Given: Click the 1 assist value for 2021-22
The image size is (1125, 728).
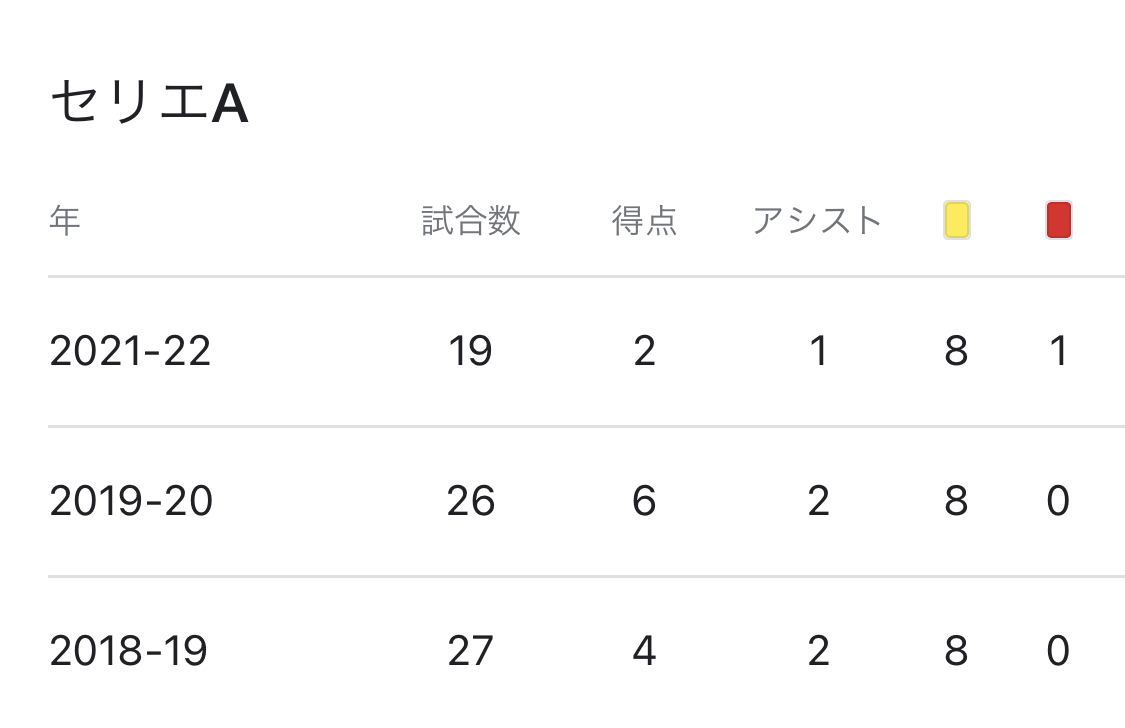Looking at the screenshot, I should [818, 351].
